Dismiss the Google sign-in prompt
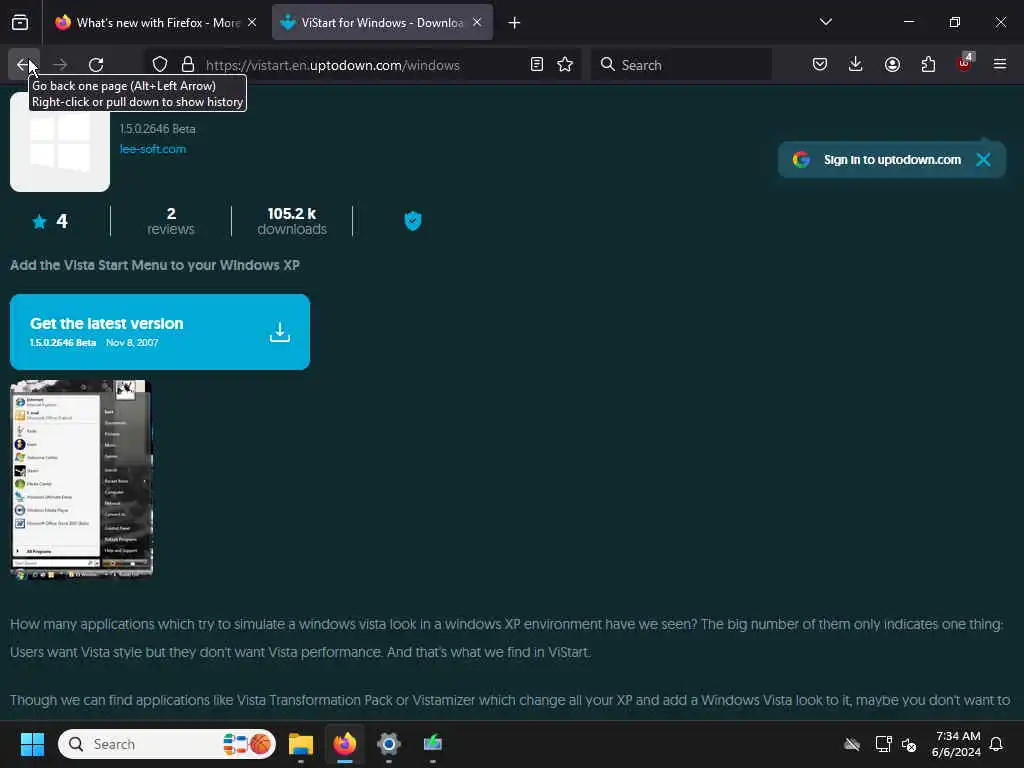 983,159
